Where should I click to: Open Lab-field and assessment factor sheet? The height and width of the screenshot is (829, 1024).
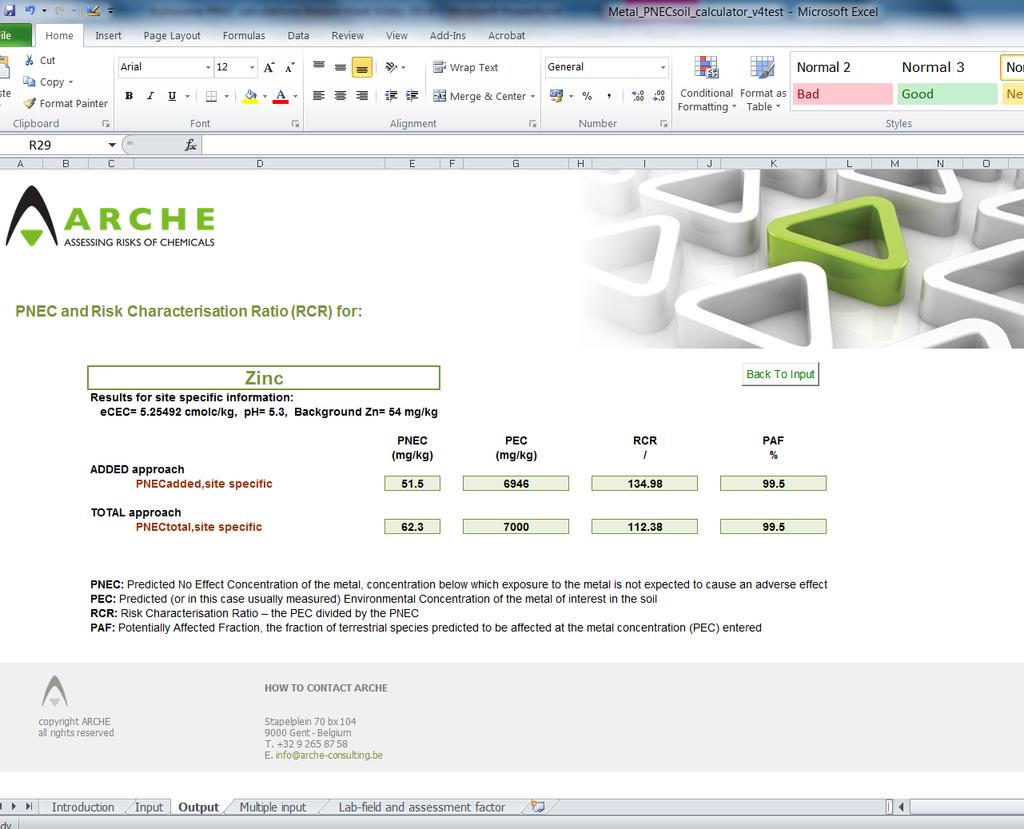coord(422,807)
